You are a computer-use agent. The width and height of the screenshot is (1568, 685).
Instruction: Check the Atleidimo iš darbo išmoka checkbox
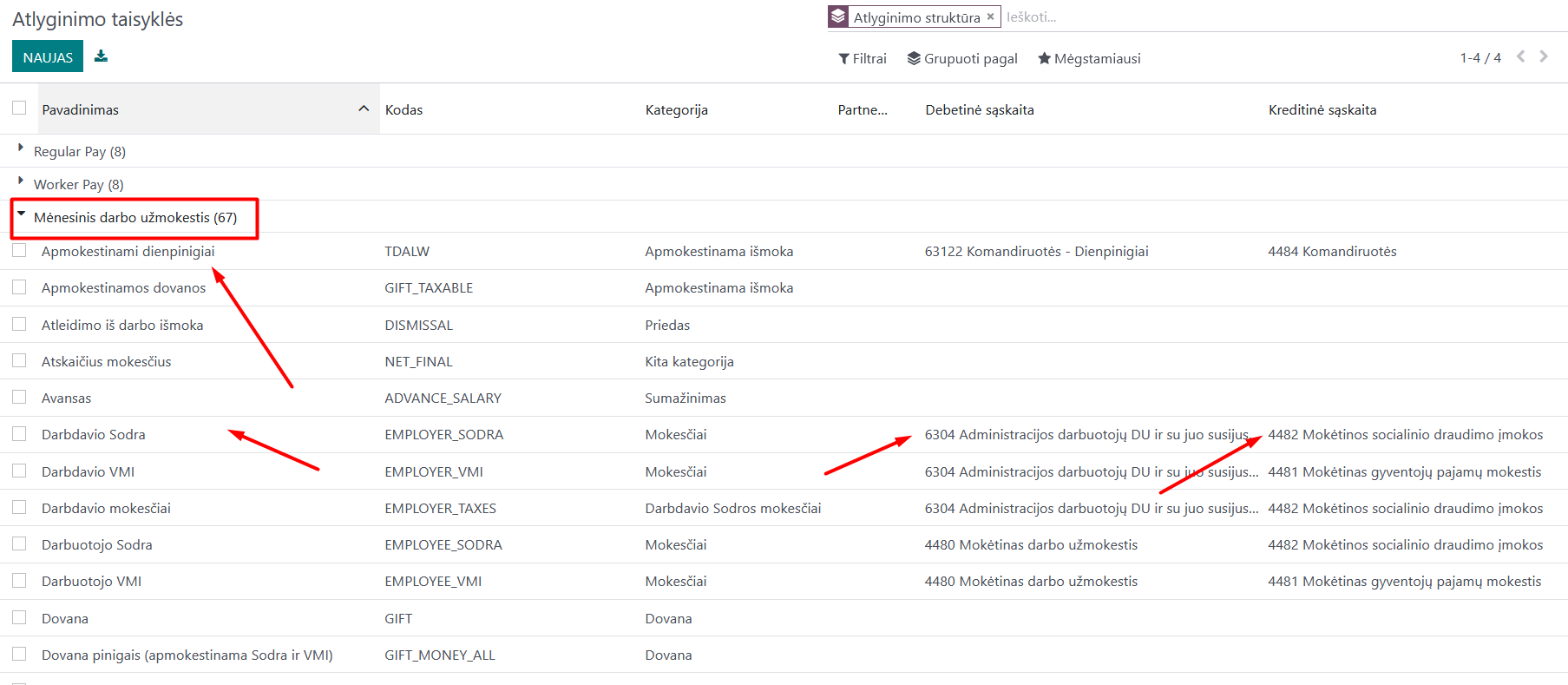(x=19, y=324)
